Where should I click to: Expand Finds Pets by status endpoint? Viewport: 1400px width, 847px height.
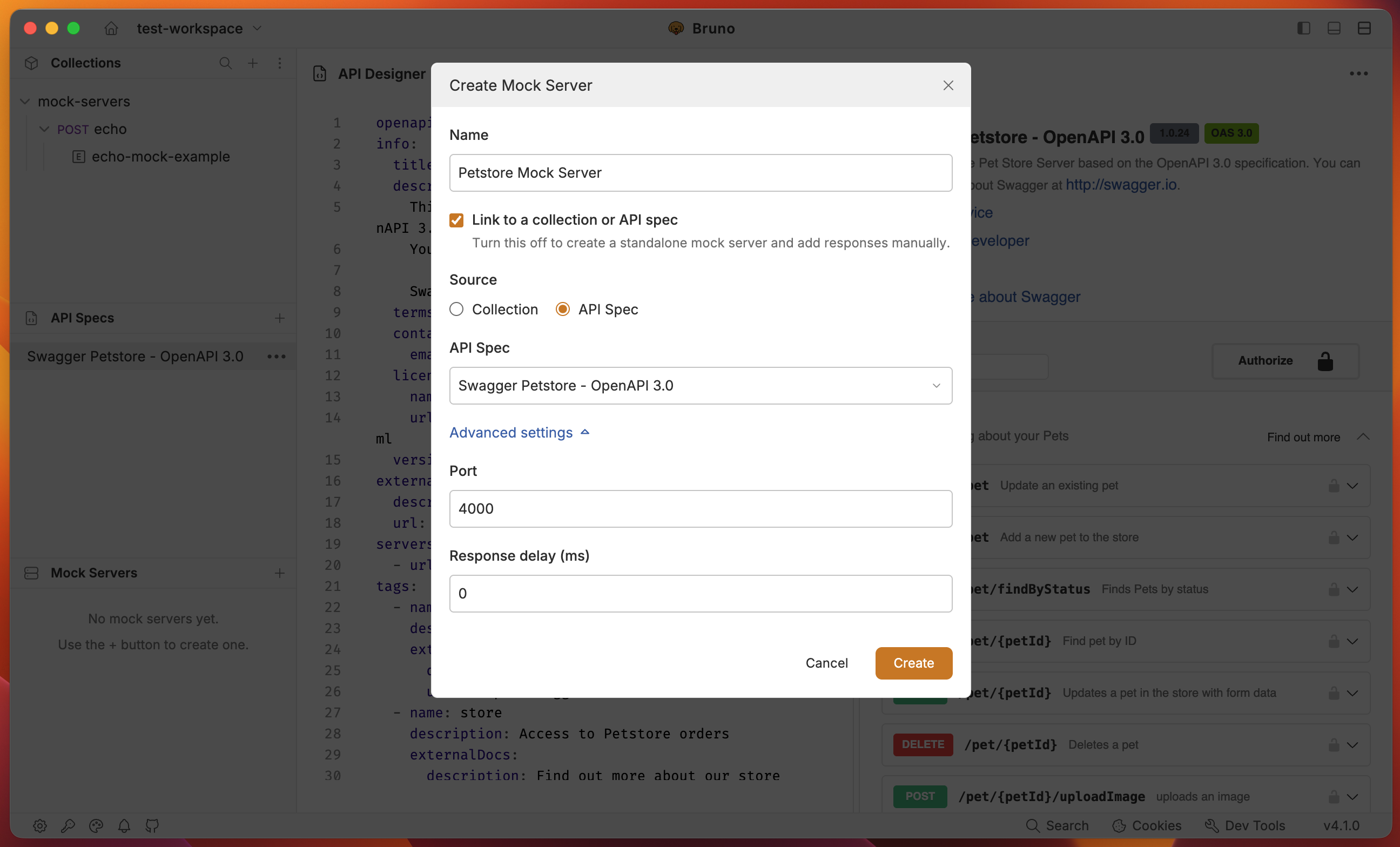click(x=1352, y=589)
